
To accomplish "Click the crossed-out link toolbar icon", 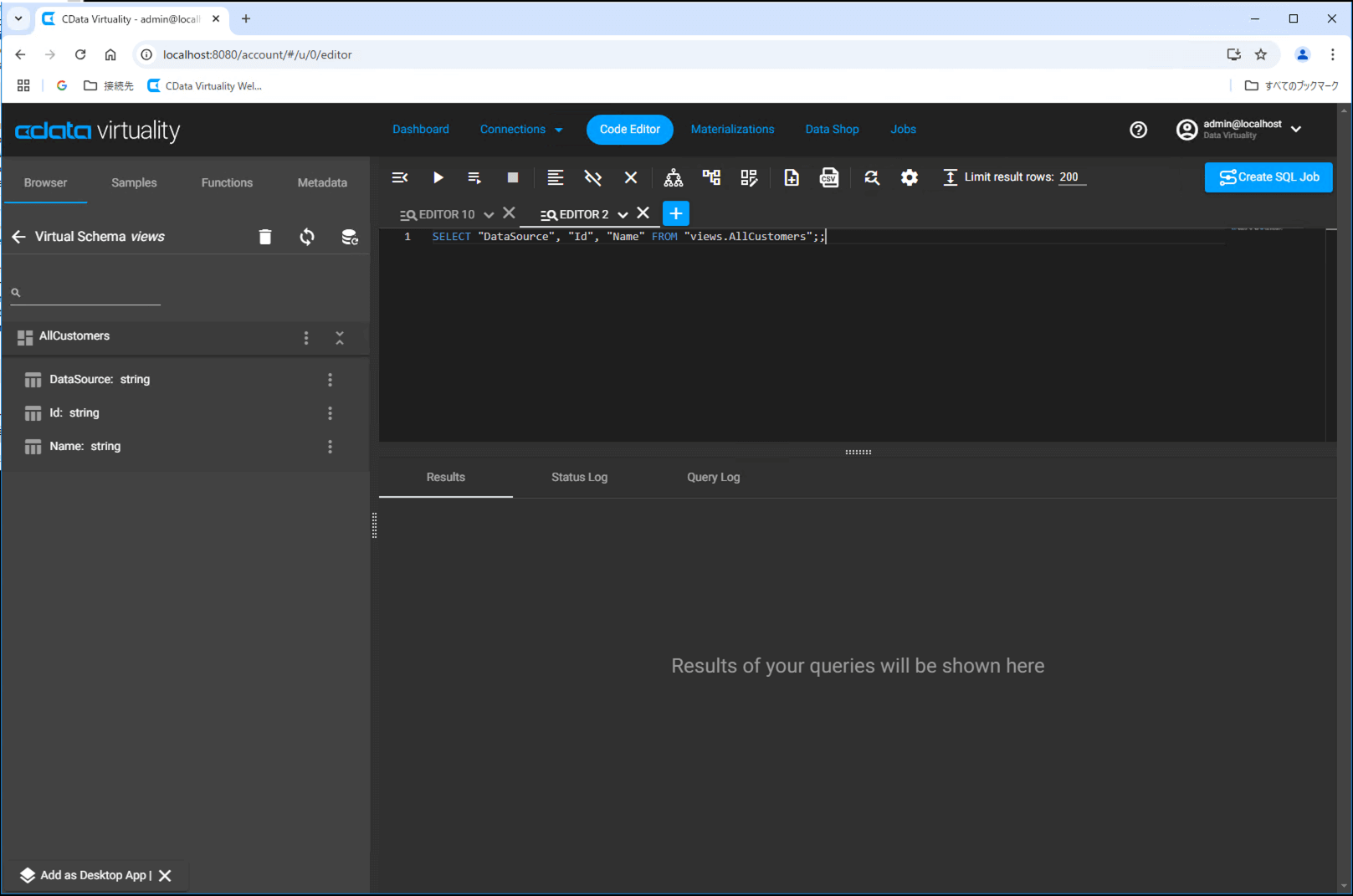I will click(x=592, y=177).
